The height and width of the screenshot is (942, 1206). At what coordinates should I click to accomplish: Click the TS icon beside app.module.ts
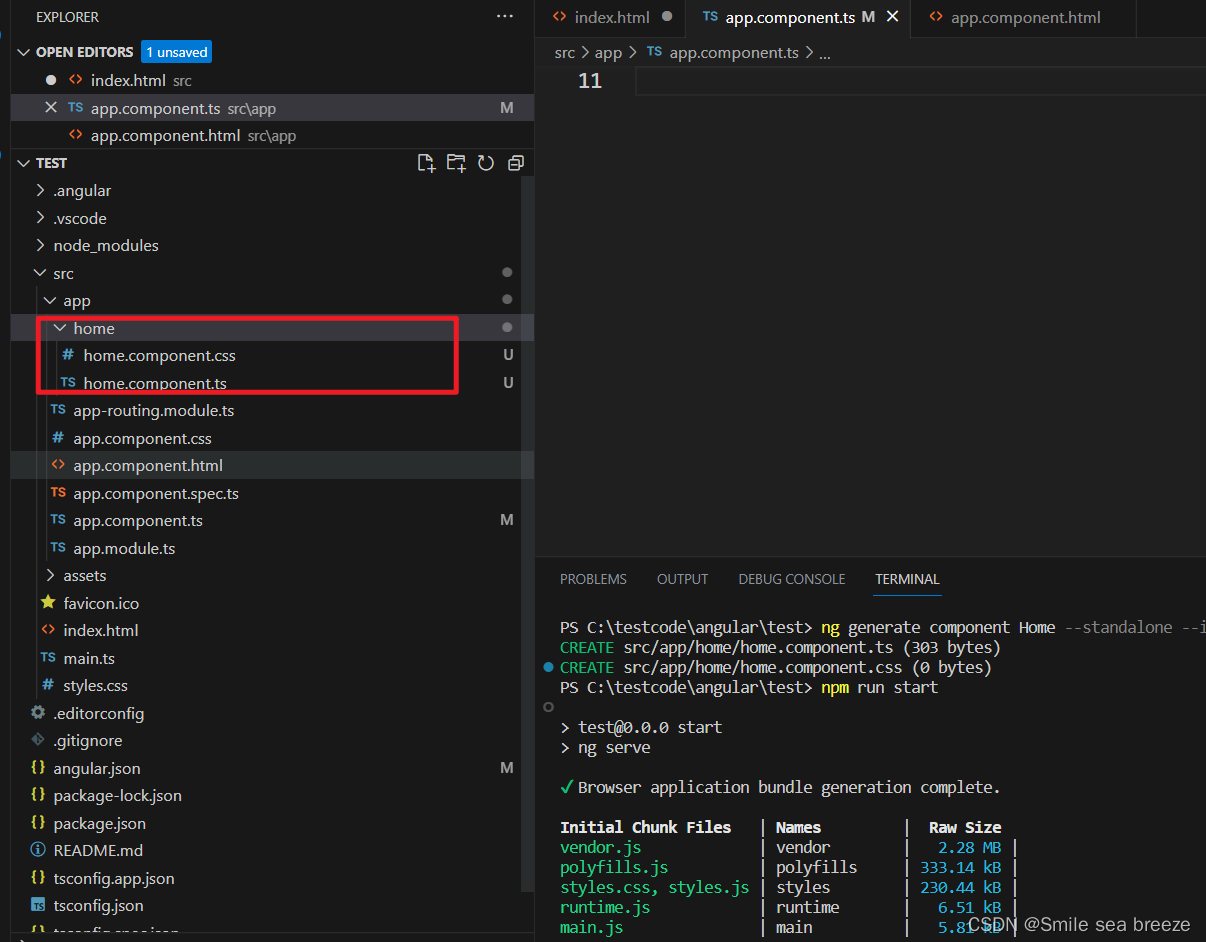[58, 548]
